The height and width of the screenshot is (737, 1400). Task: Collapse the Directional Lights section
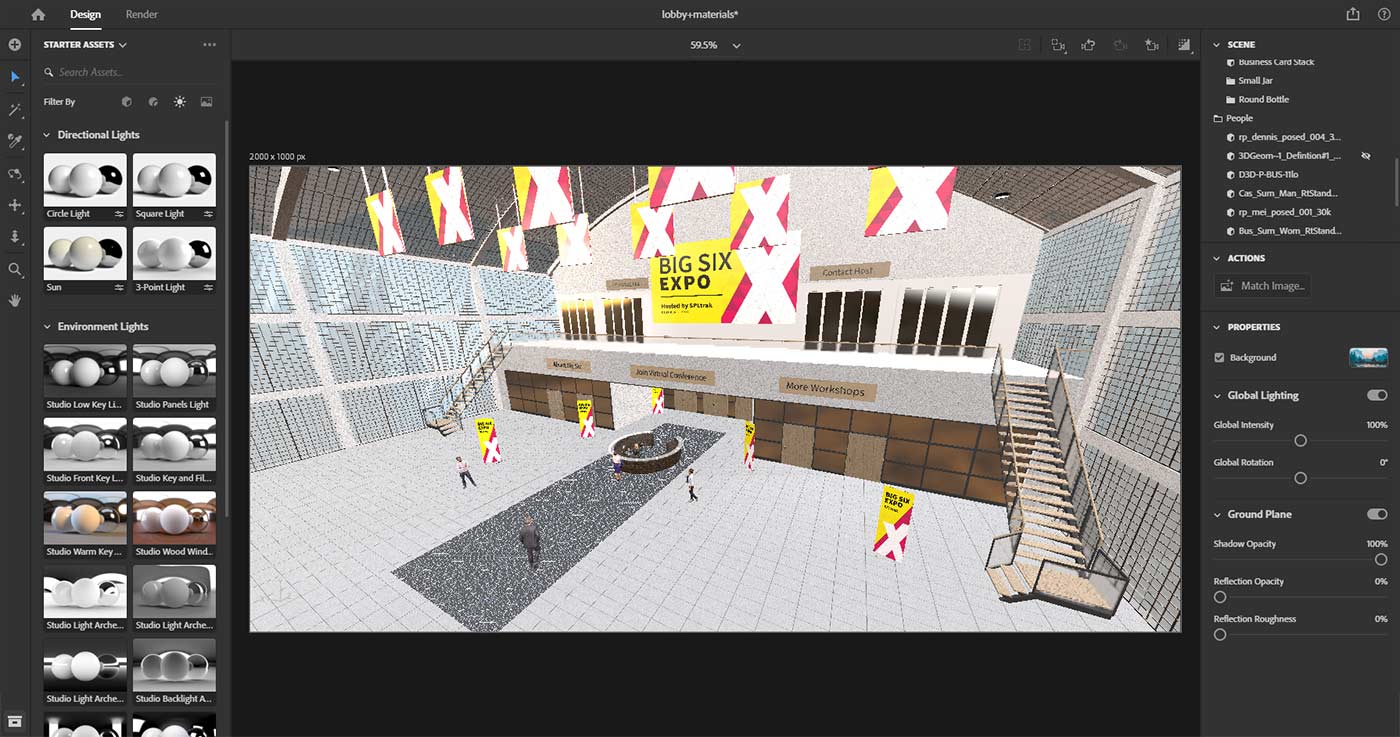[47, 135]
